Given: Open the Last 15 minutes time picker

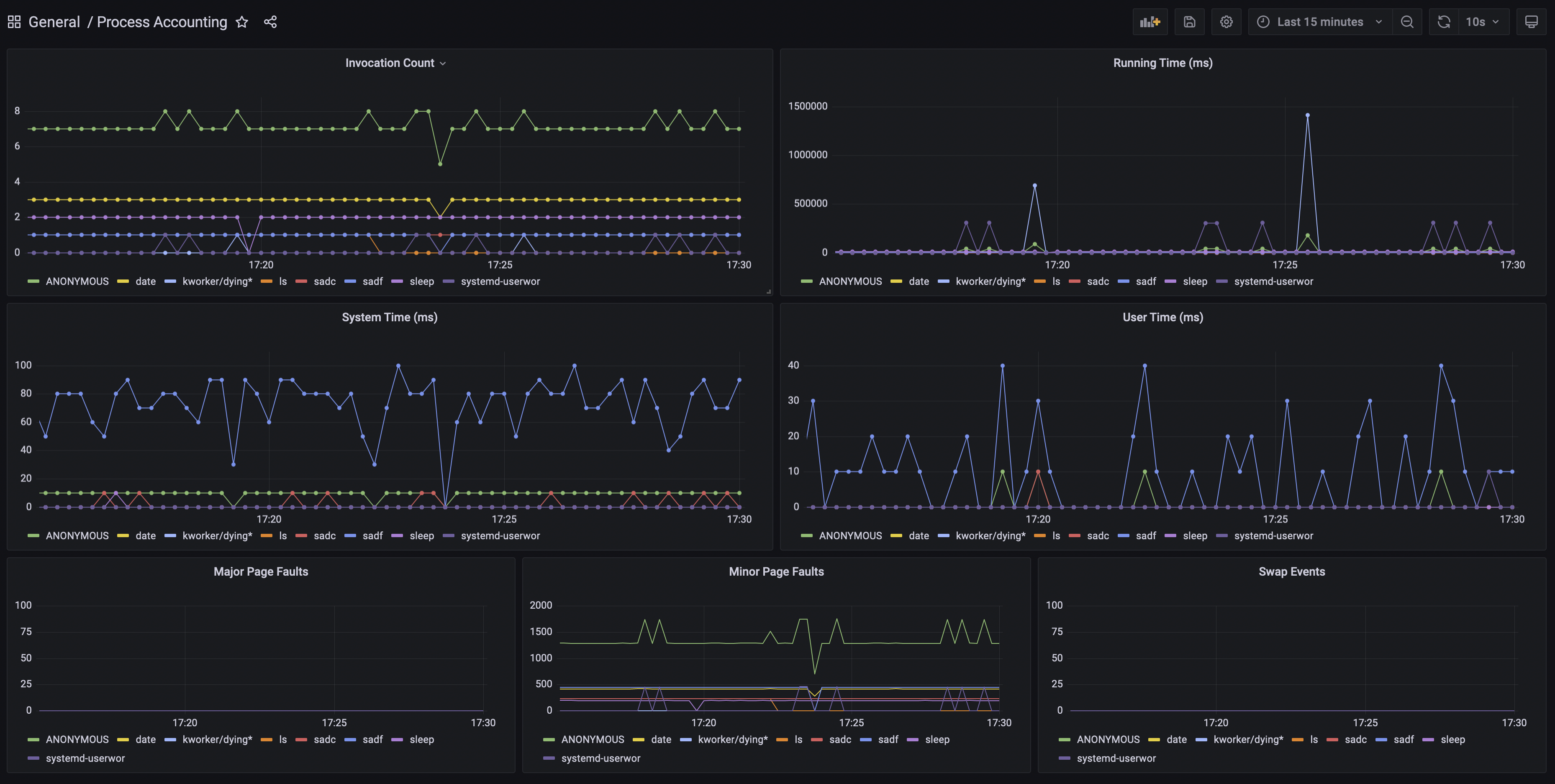Looking at the screenshot, I should [1319, 22].
